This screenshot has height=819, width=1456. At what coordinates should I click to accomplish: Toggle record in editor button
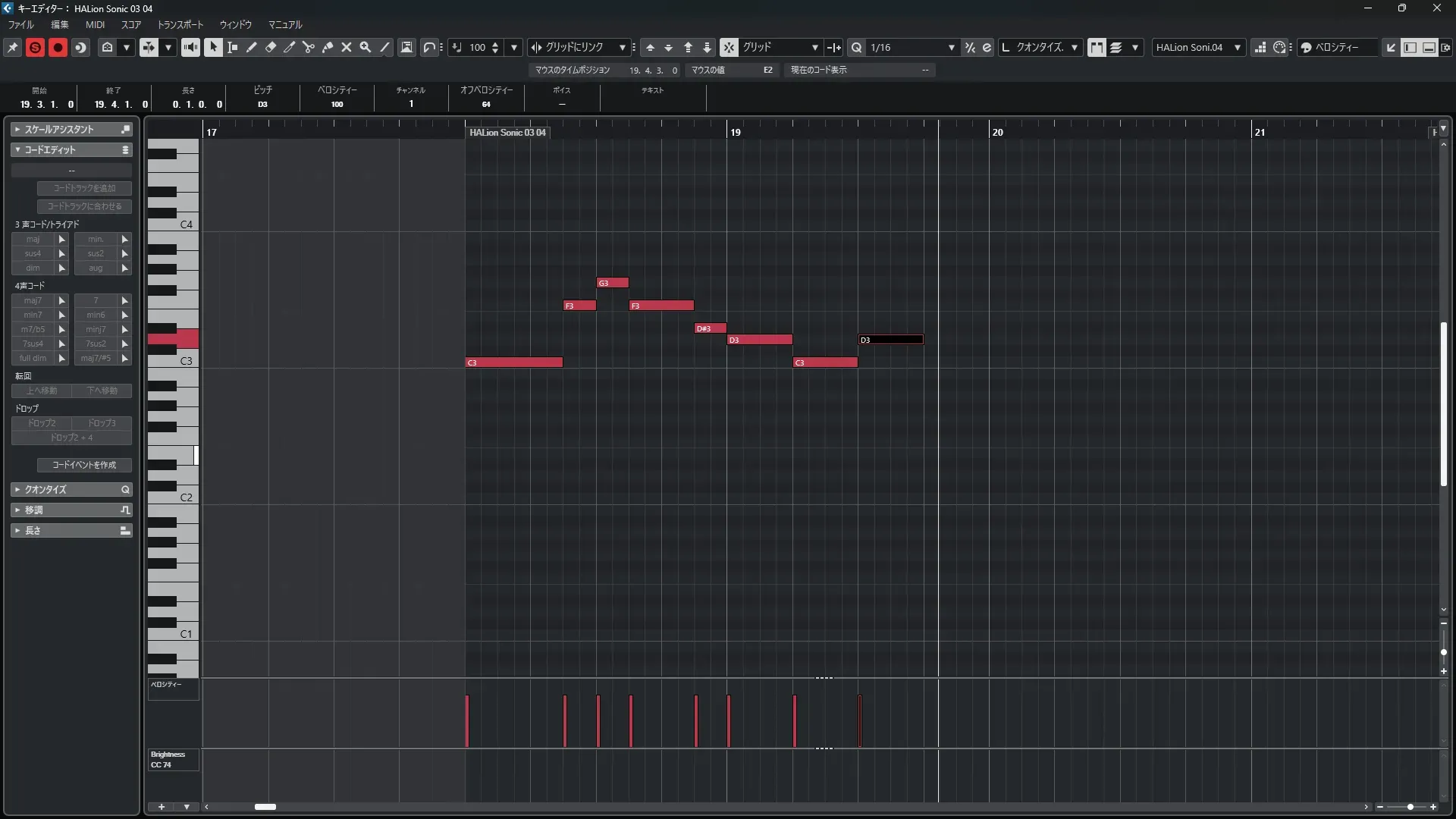coord(58,47)
